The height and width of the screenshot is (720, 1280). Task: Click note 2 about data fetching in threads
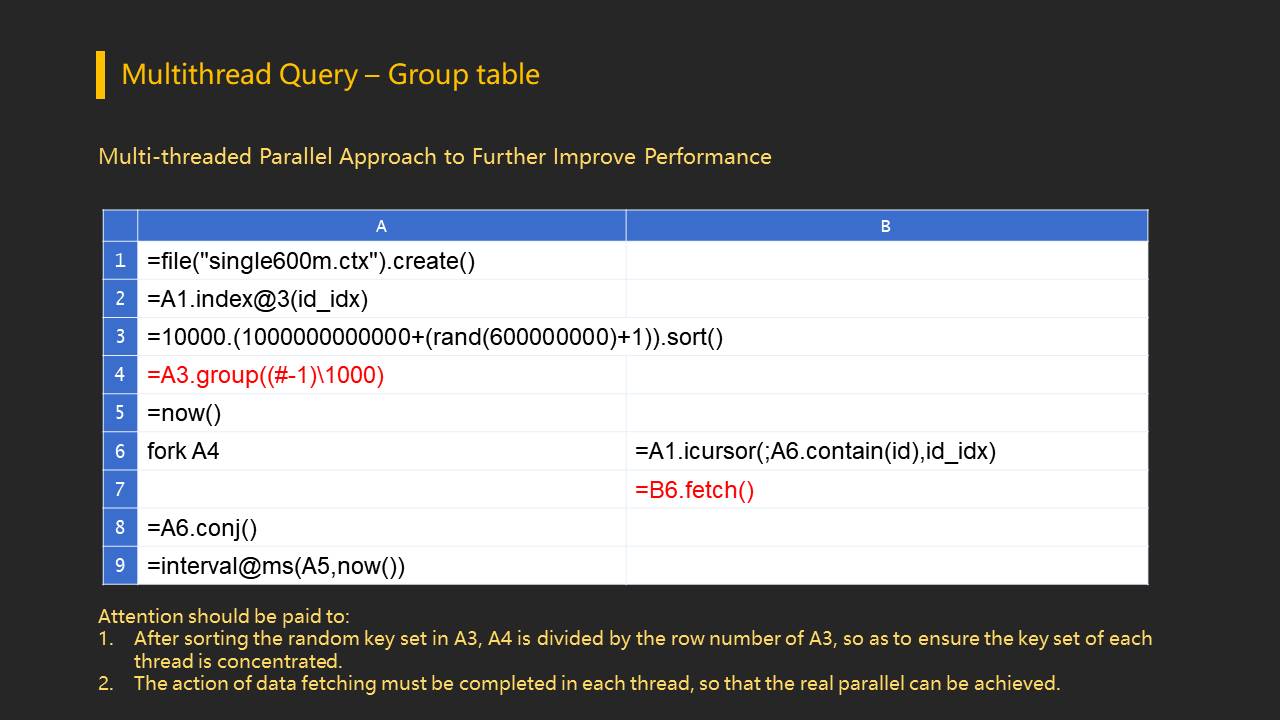[x=596, y=684]
